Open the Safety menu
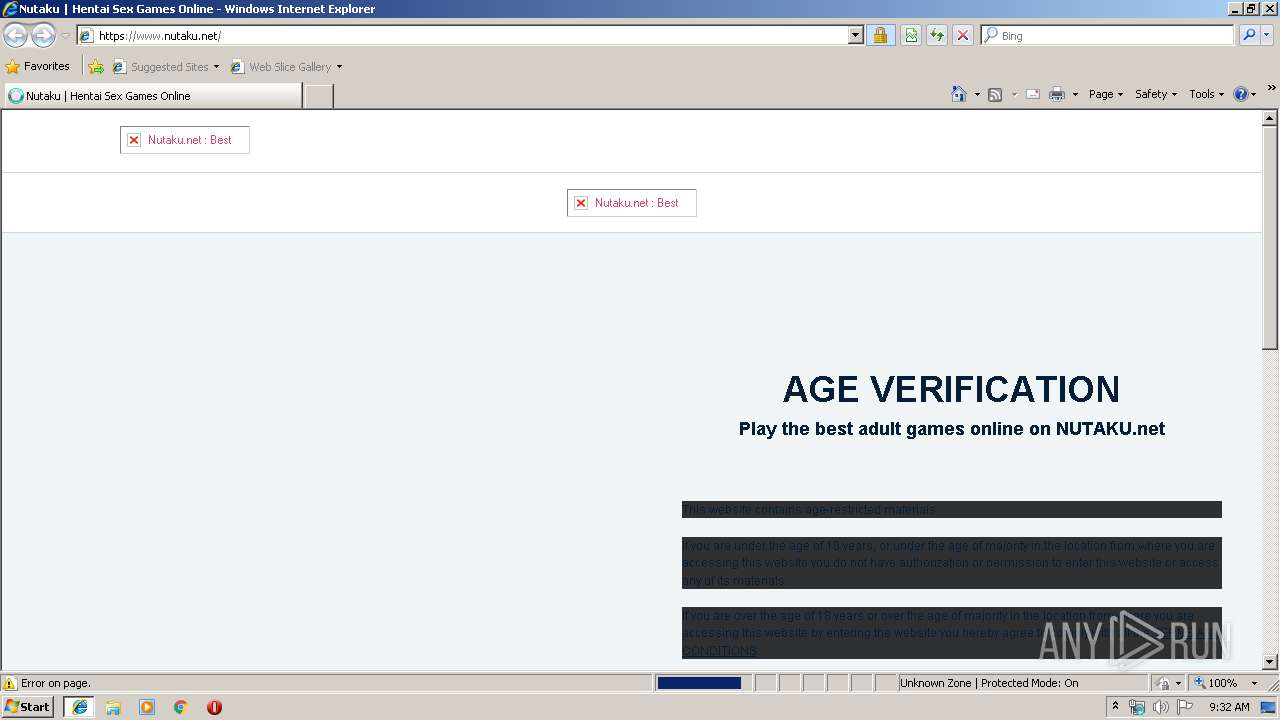The image size is (1280, 720). pyautogui.click(x=1156, y=94)
